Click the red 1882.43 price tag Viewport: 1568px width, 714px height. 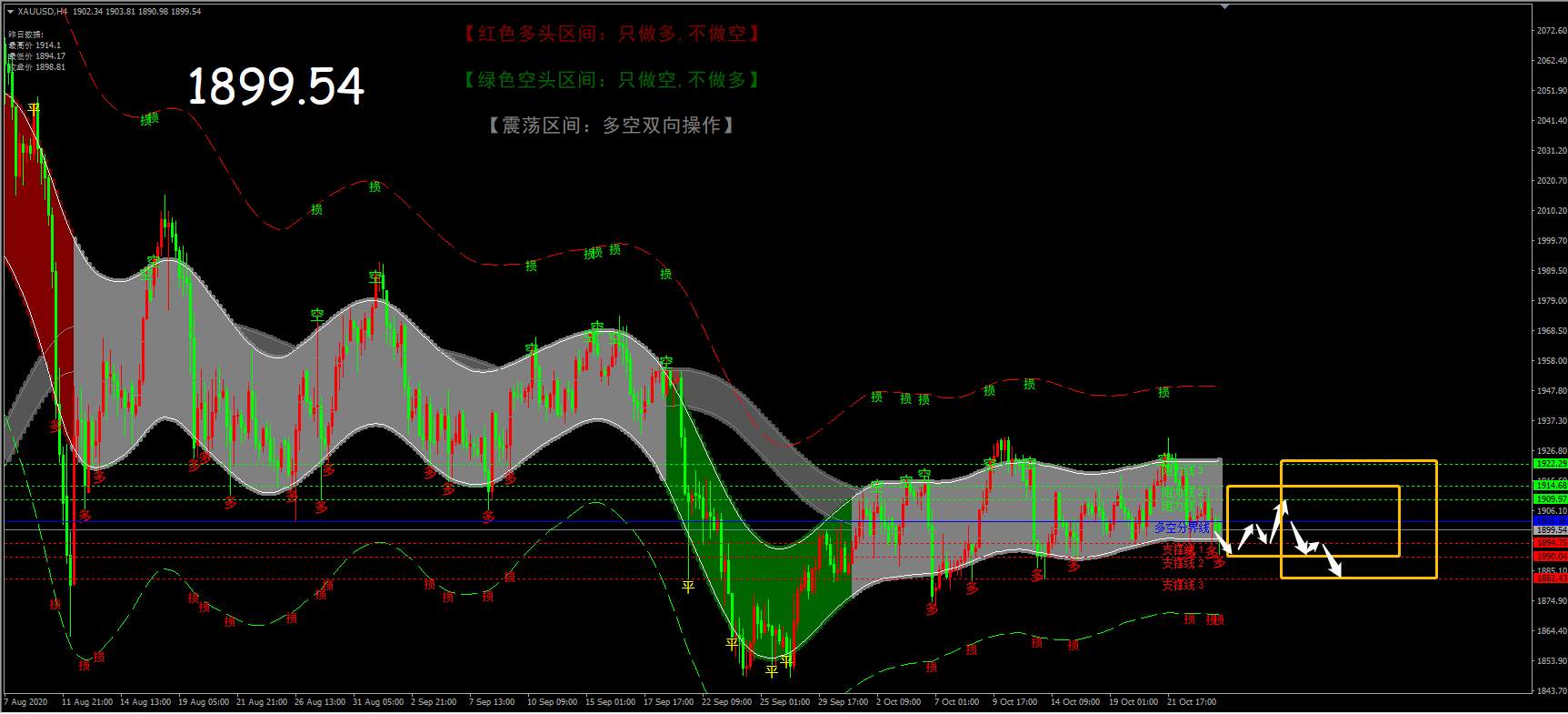(x=1550, y=578)
